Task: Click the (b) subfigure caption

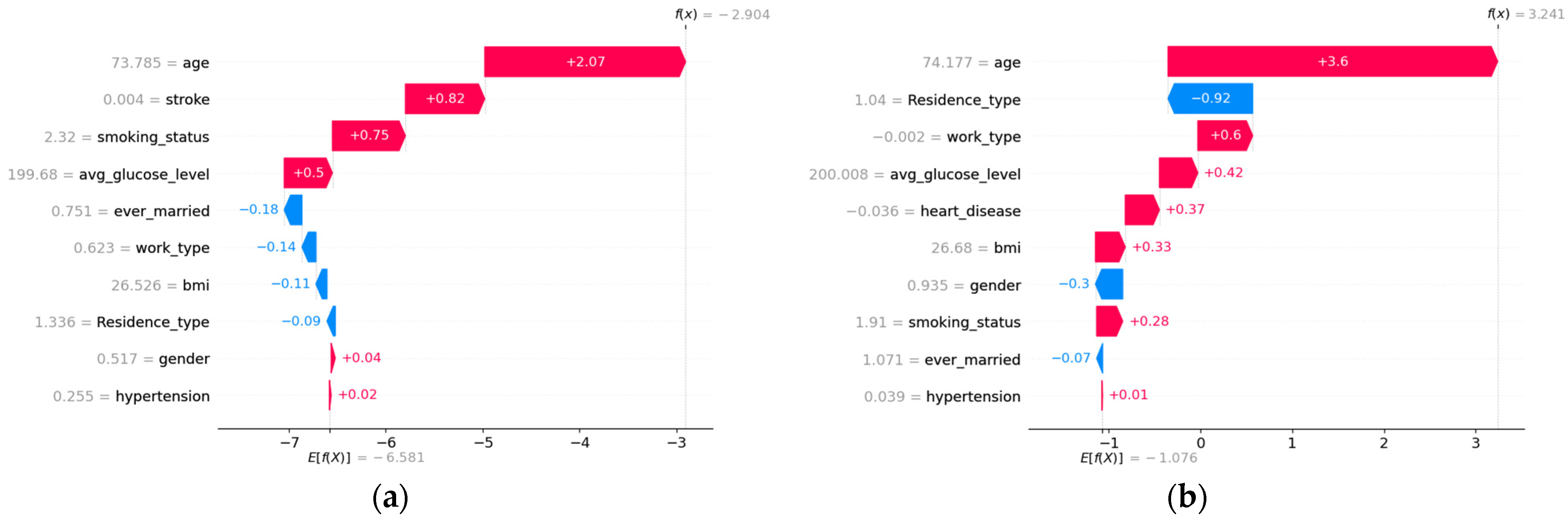Action: tap(1186, 497)
